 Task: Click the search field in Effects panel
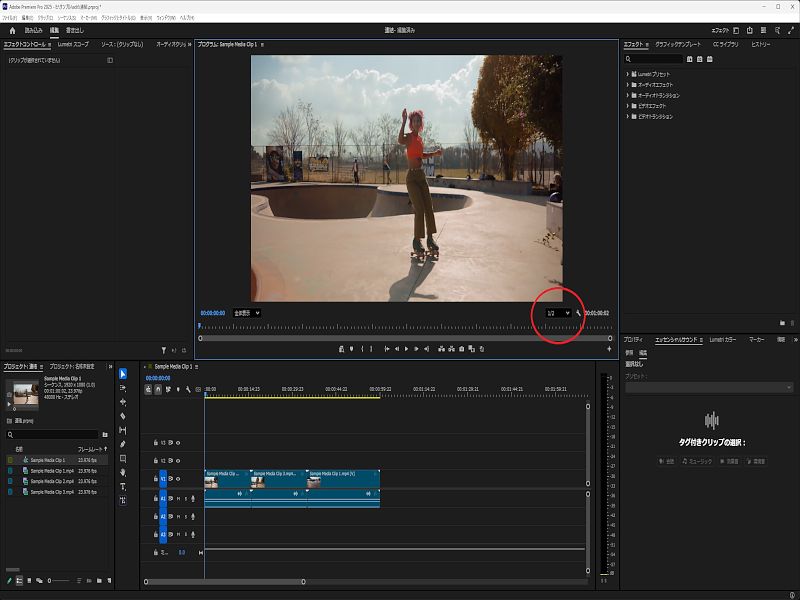(x=655, y=60)
